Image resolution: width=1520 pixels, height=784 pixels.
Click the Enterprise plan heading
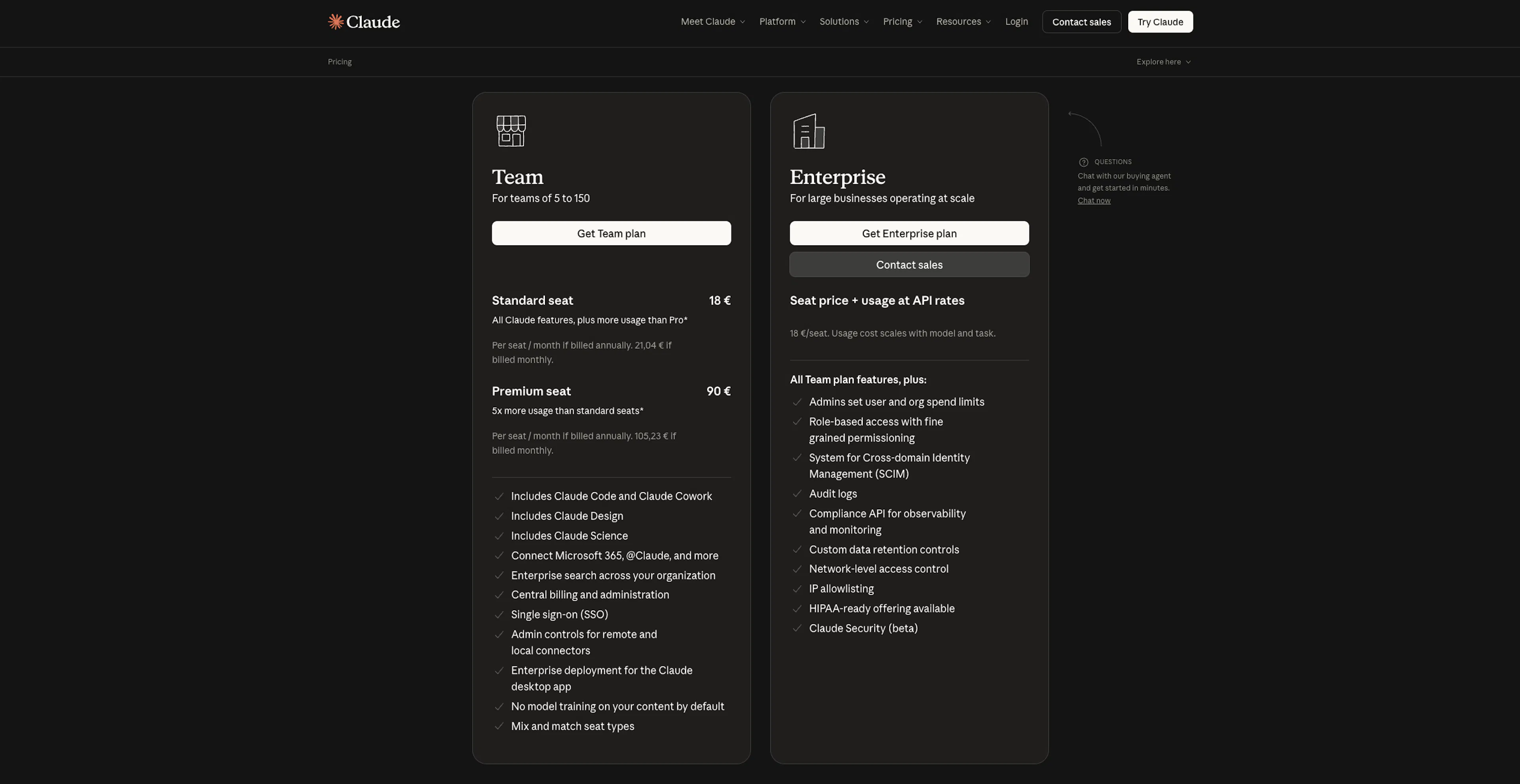coord(837,177)
